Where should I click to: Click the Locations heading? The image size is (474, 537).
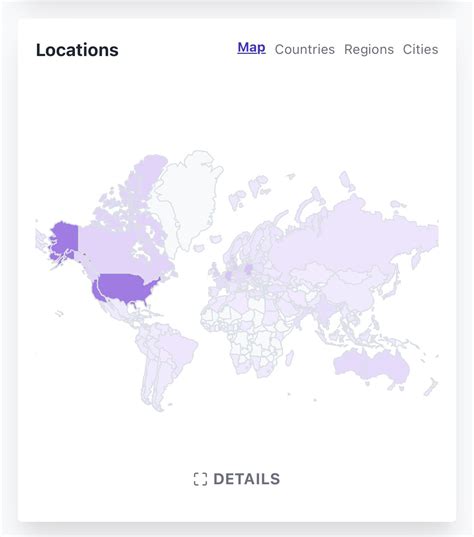77,50
